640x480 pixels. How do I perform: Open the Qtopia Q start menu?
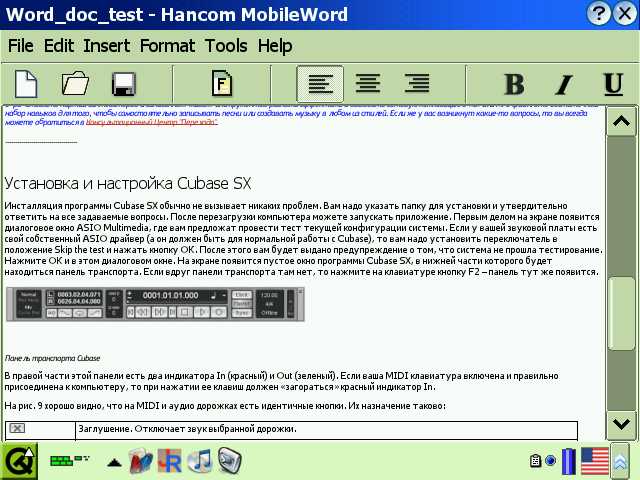click(x=19, y=461)
